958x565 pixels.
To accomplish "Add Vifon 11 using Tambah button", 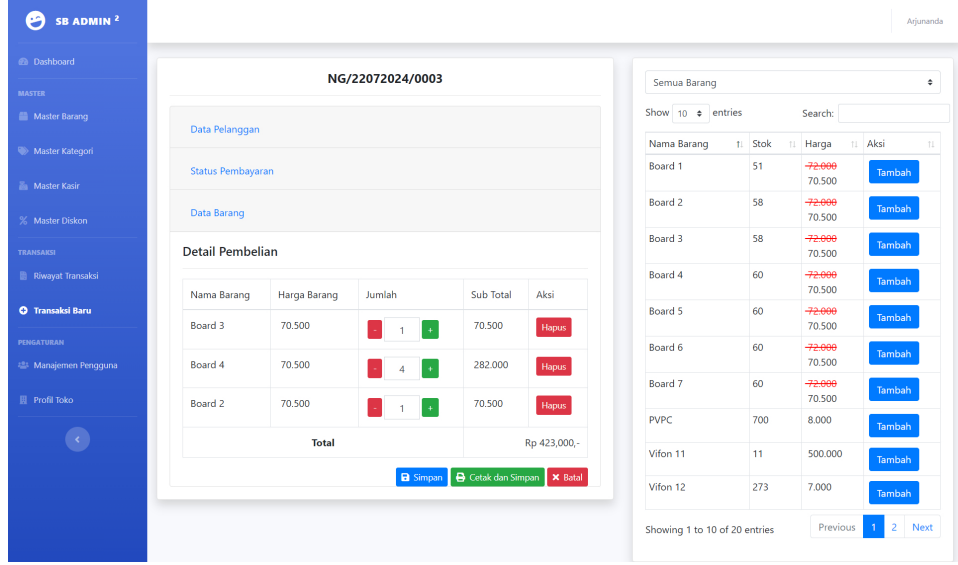I will coord(893,458).
